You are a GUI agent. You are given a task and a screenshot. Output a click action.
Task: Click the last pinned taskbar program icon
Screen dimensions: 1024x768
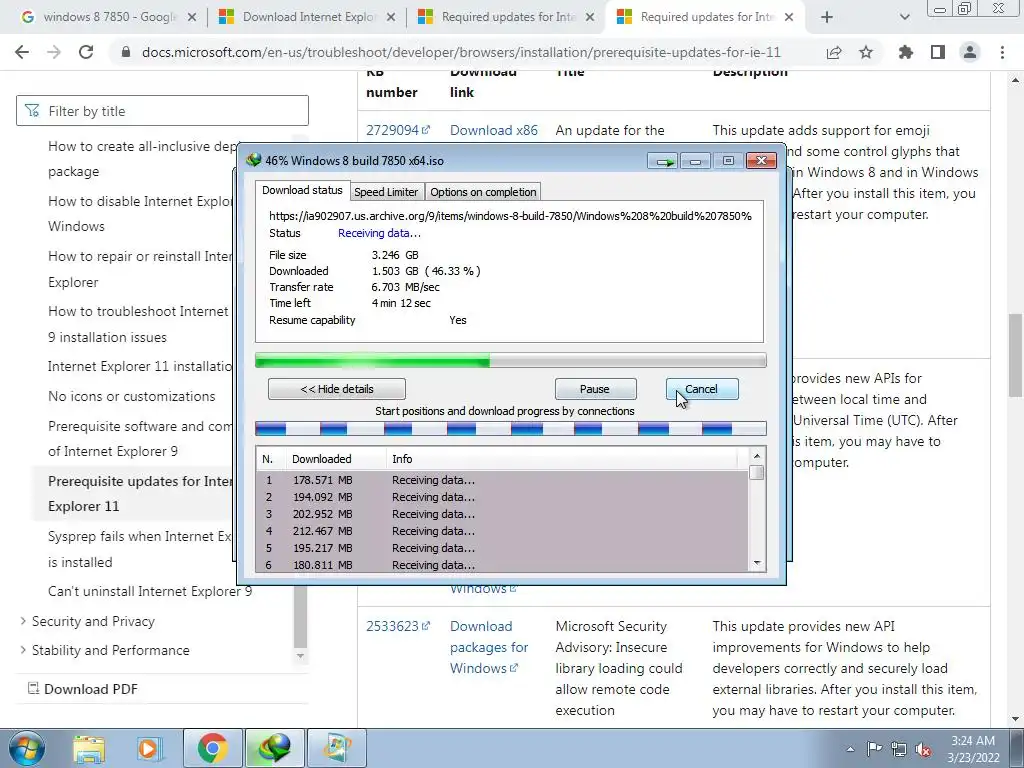click(x=337, y=748)
